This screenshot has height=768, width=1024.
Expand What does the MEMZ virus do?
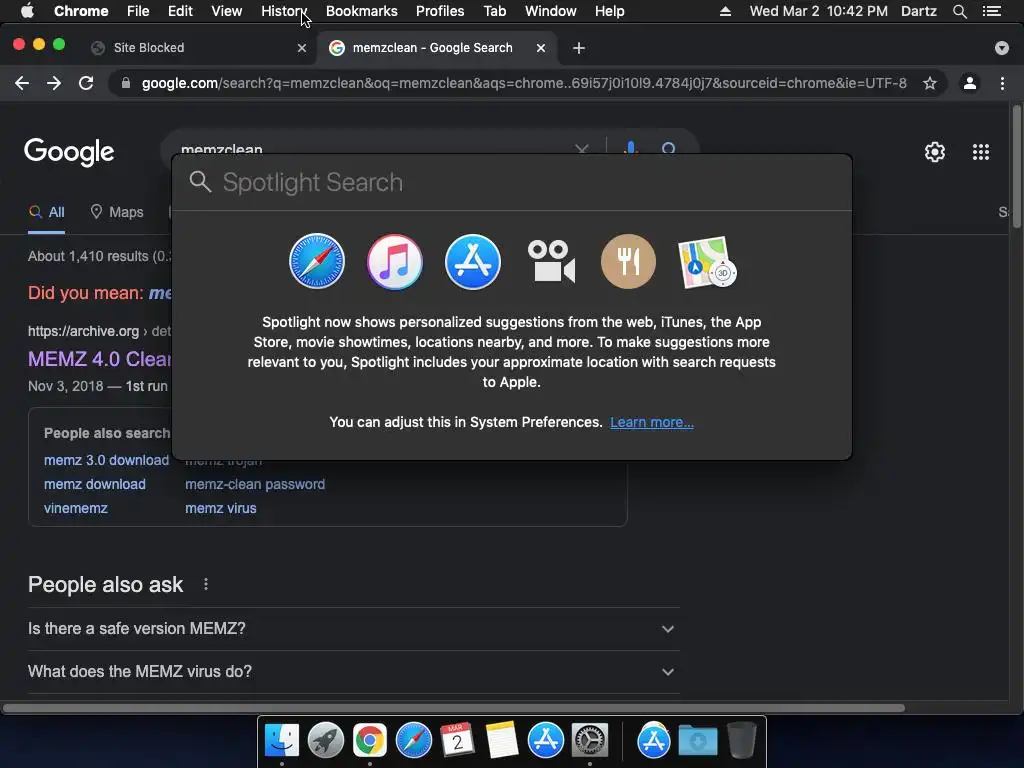(x=353, y=671)
